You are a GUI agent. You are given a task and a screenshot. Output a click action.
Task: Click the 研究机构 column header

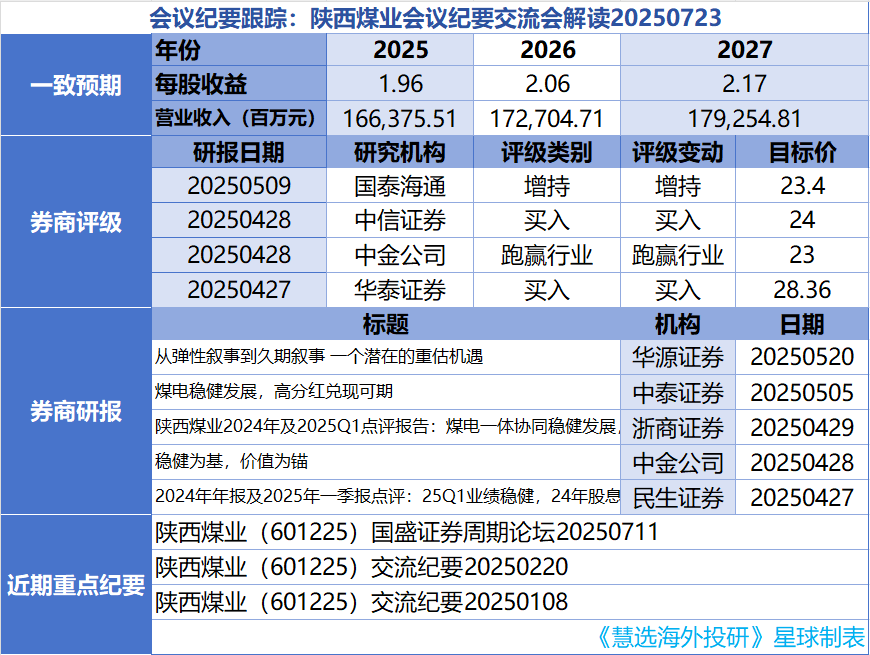click(x=400, y=153)
